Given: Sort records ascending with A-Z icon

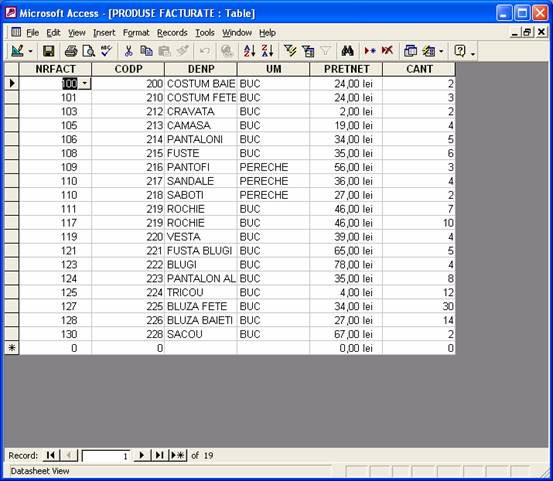Looking at the screenshot, I should pos(249,51).
